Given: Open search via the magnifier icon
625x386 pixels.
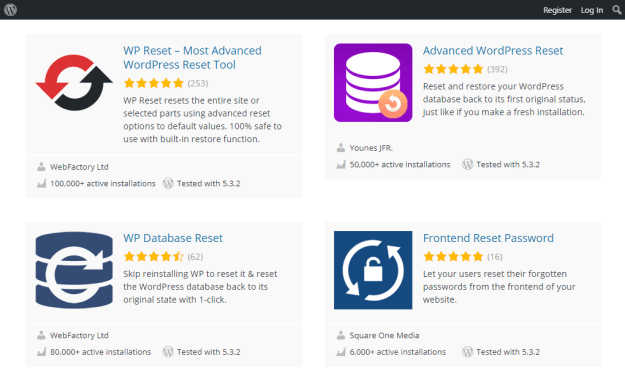Looking at the screenshot, I should point(617,10).
